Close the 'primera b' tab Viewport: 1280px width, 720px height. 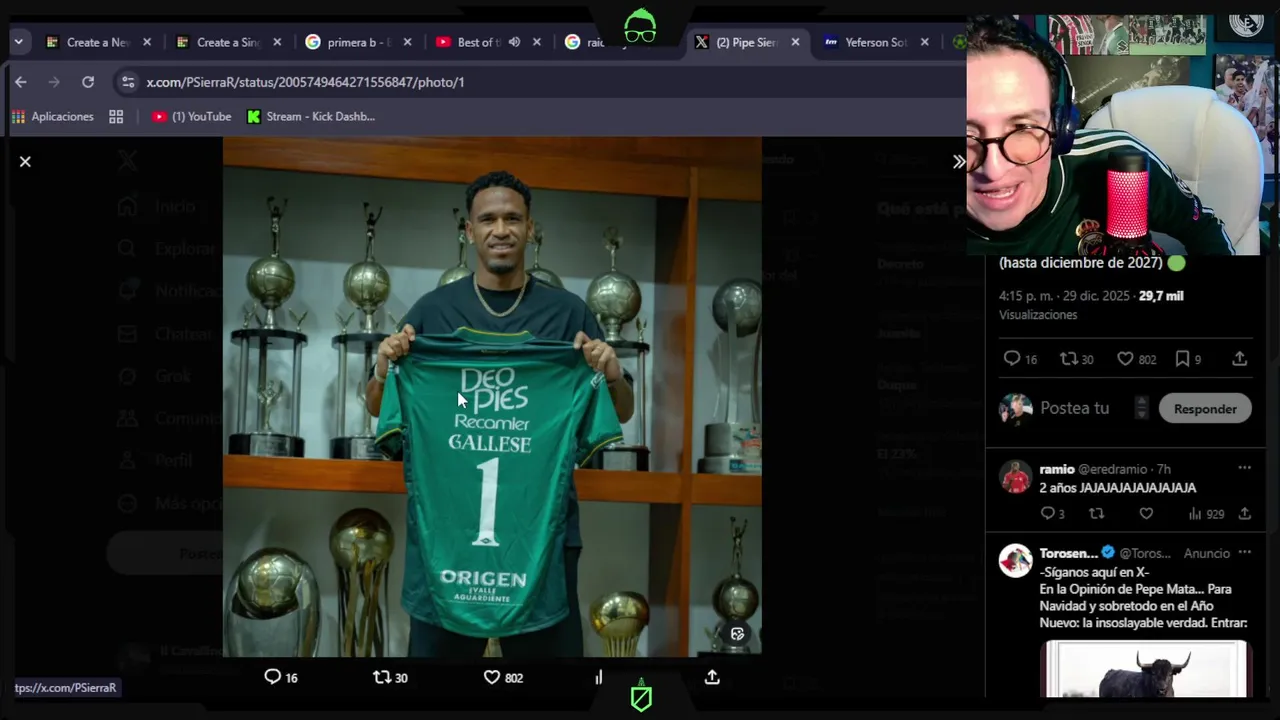click(x=407, y=42)
